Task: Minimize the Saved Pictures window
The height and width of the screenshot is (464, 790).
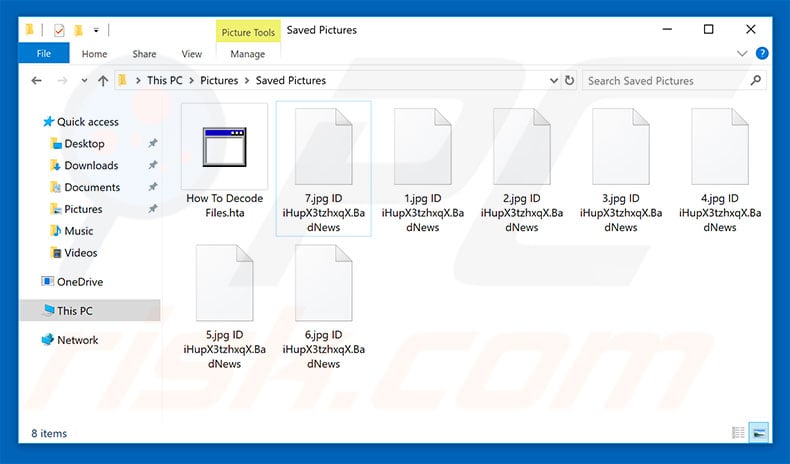Action: (x=667, y=29)
